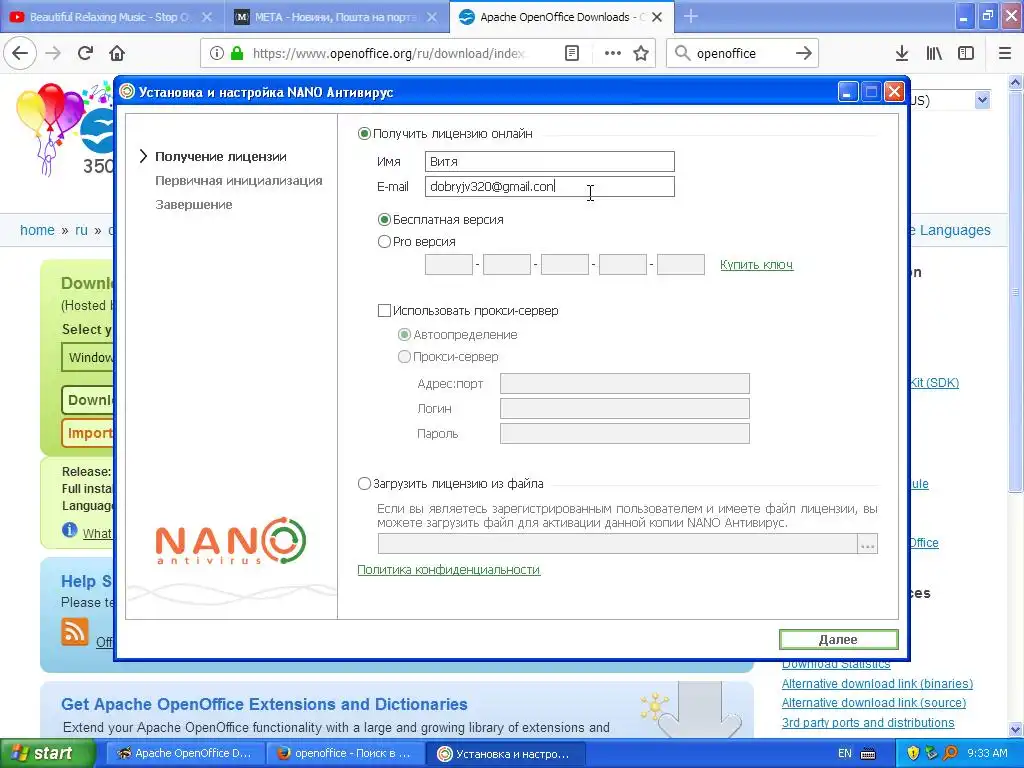
Task: Submit the openoffice search with arrow
Action: coord(804,53)
